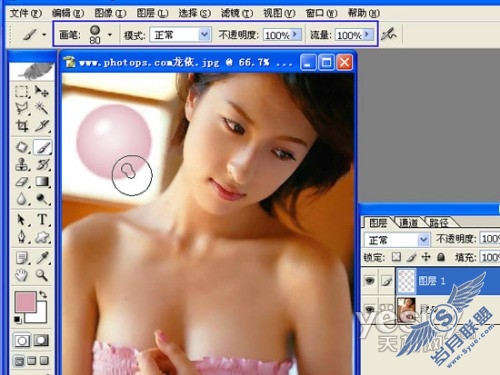
Task: Open the 文件 menu
Action: coord(25,13)
